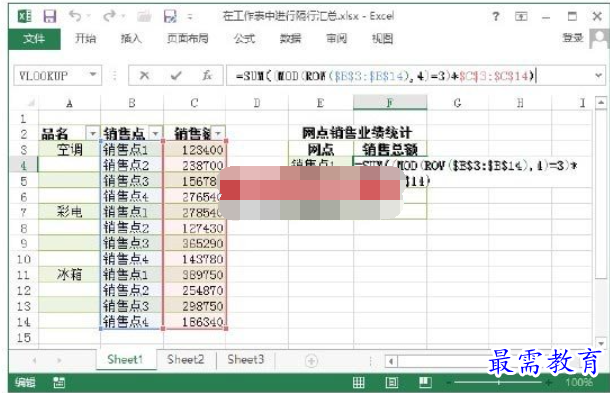Viewport: 610px width, 393px height.
Task: Open the redo history dropdown arrow
Action: [123, 16]
